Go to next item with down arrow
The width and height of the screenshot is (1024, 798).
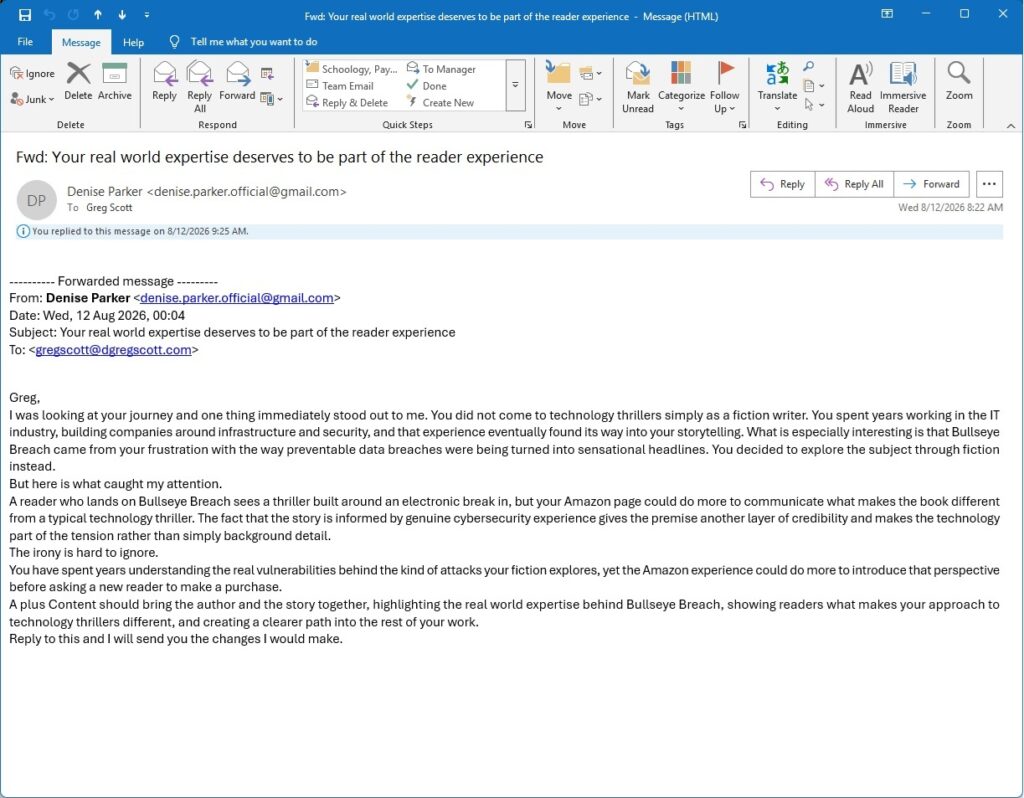click(x=122, y=14)
